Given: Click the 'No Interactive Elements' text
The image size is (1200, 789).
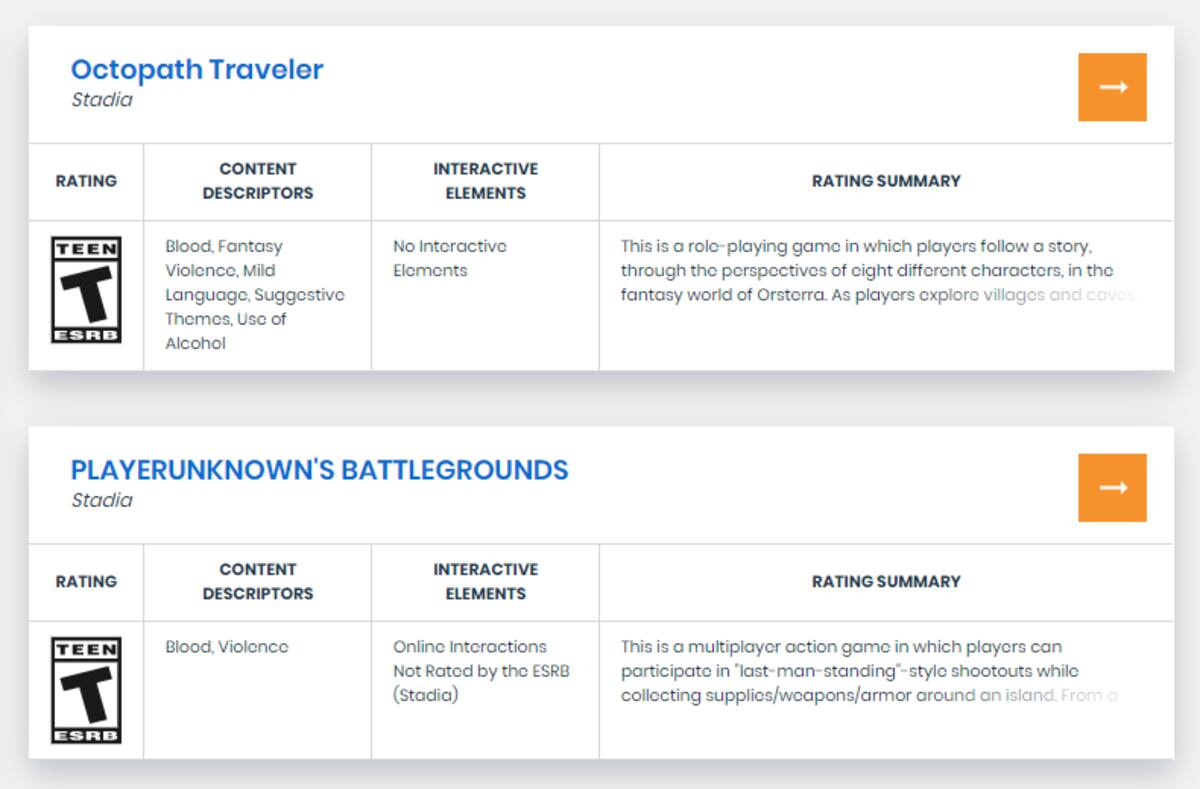Looking at the screenshot, I should (x=450, y=258).
